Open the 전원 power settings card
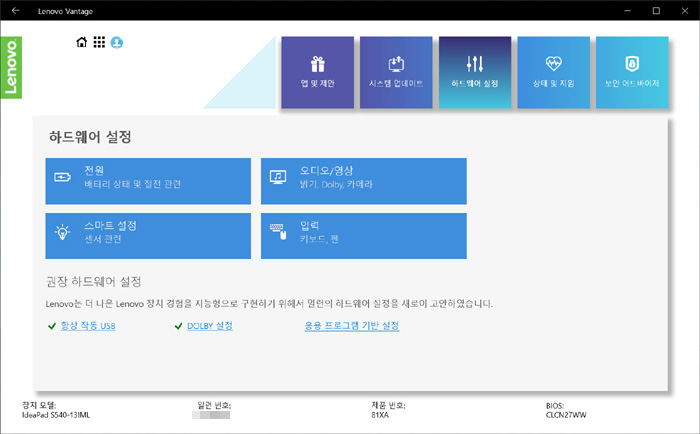This screenshot has height=434, width=700. pos(148,181)
